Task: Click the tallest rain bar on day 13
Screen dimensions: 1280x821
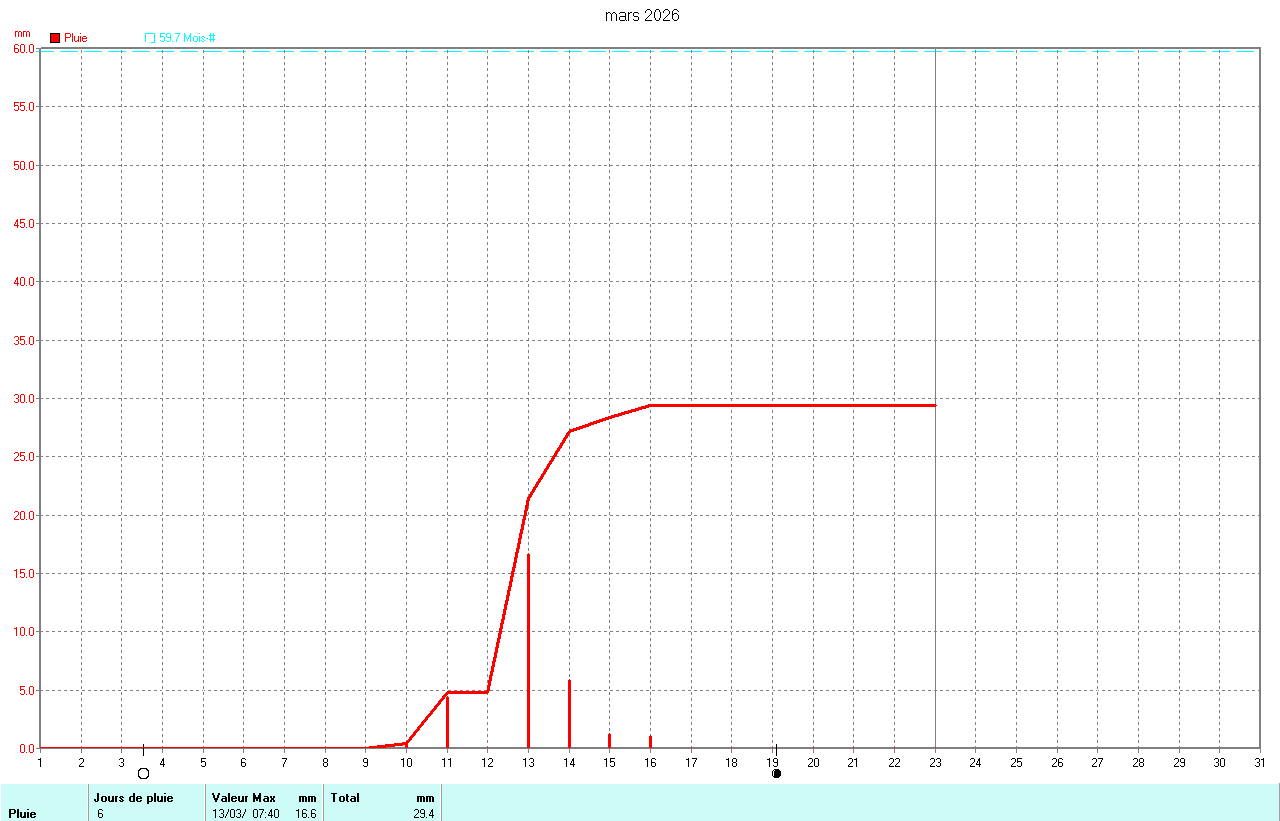Action: click(x=528, y=650)
